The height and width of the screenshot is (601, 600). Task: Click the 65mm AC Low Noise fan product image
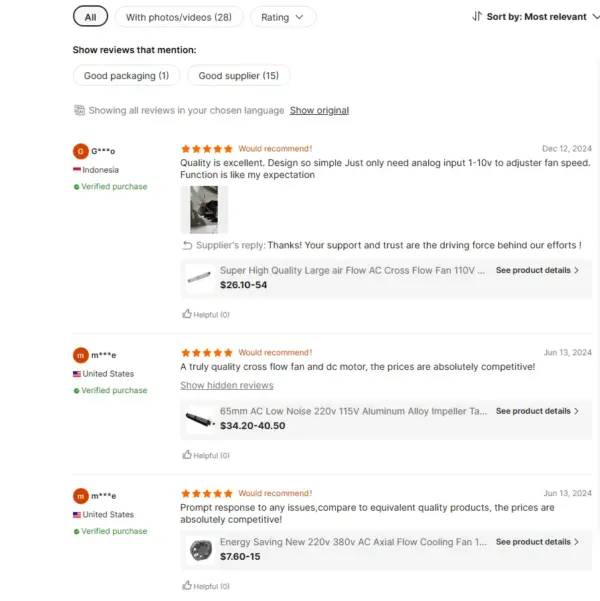click(x=199, y=418)
